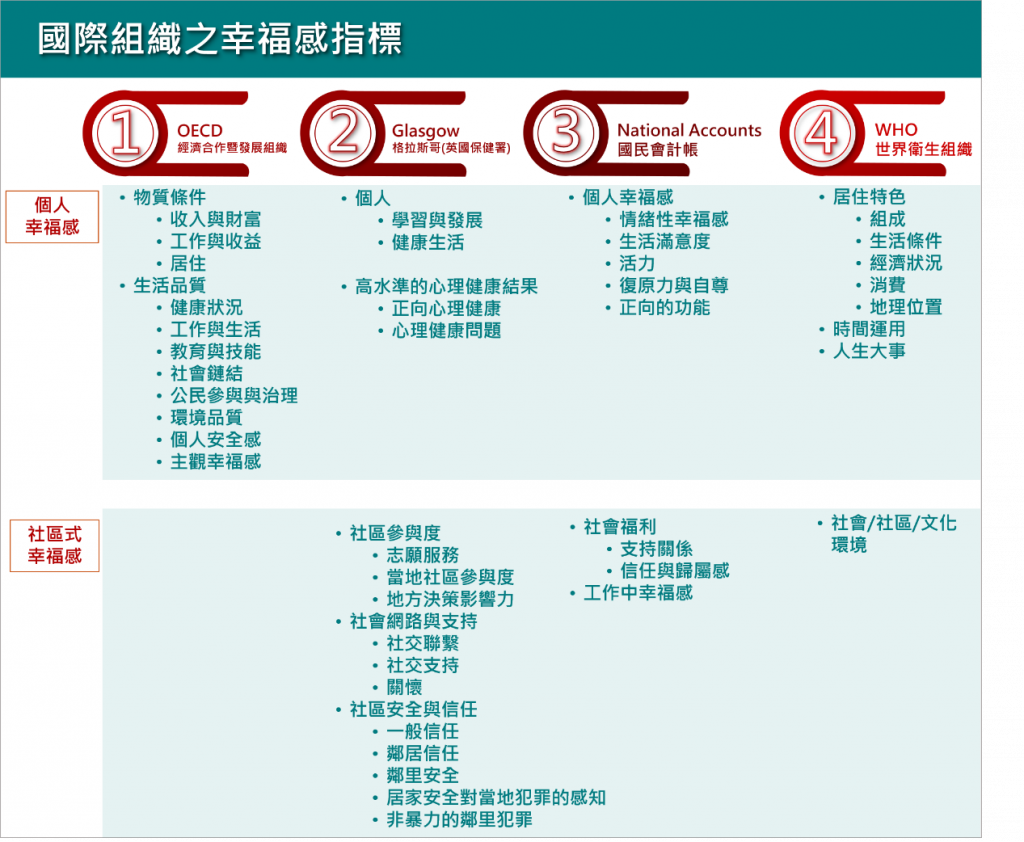Image resolution: width=1024 pixels, height=842 pixels.
Task: Click the 居住特色 bullet
Action: tap(869, 197)
